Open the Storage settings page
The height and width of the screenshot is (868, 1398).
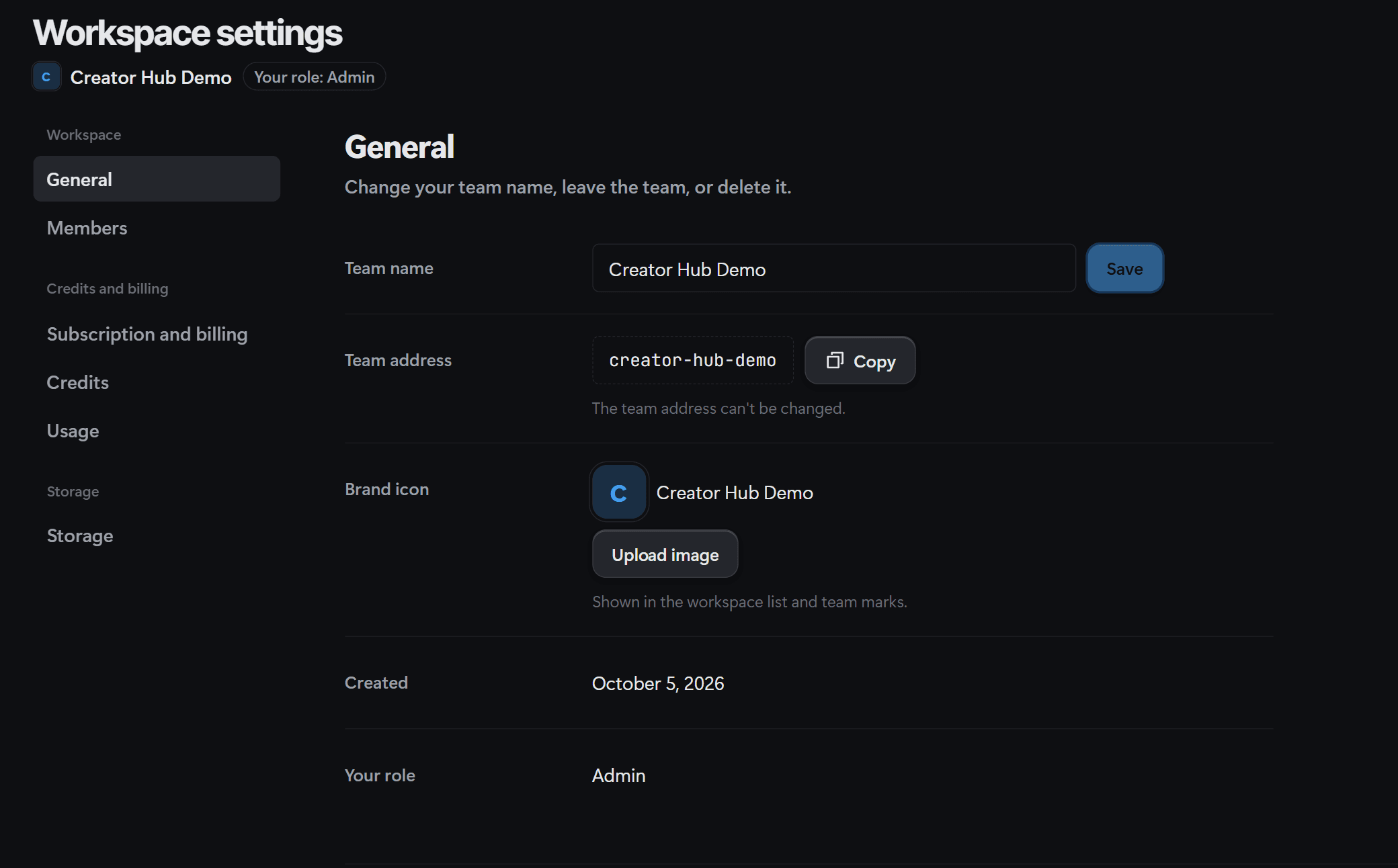point(157,535)
